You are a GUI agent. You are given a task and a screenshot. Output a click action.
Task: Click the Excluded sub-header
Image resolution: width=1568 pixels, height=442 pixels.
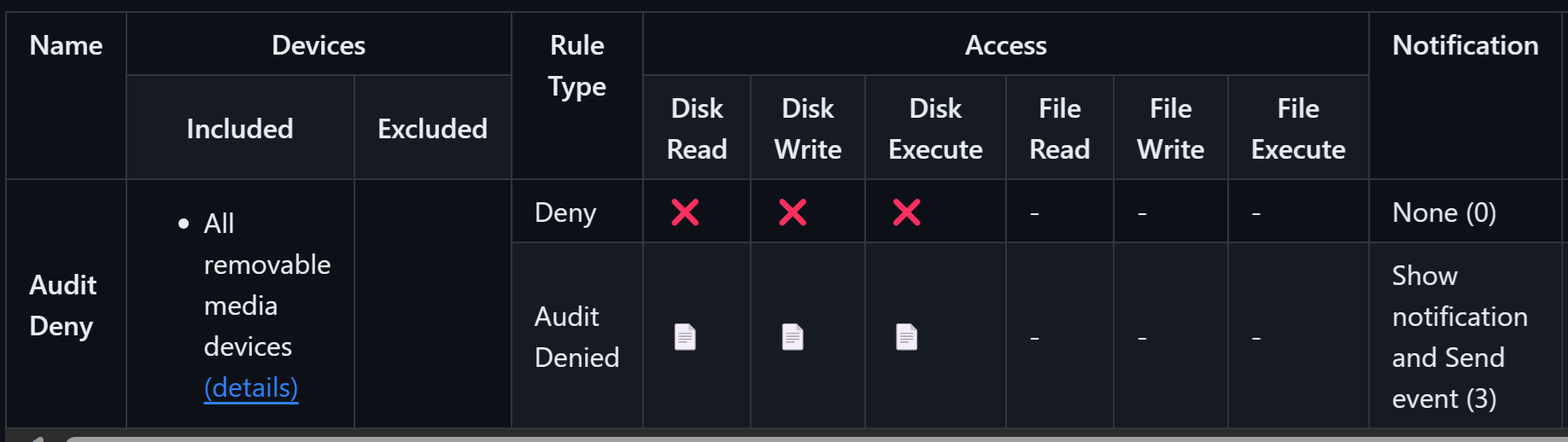coord(432,129)
